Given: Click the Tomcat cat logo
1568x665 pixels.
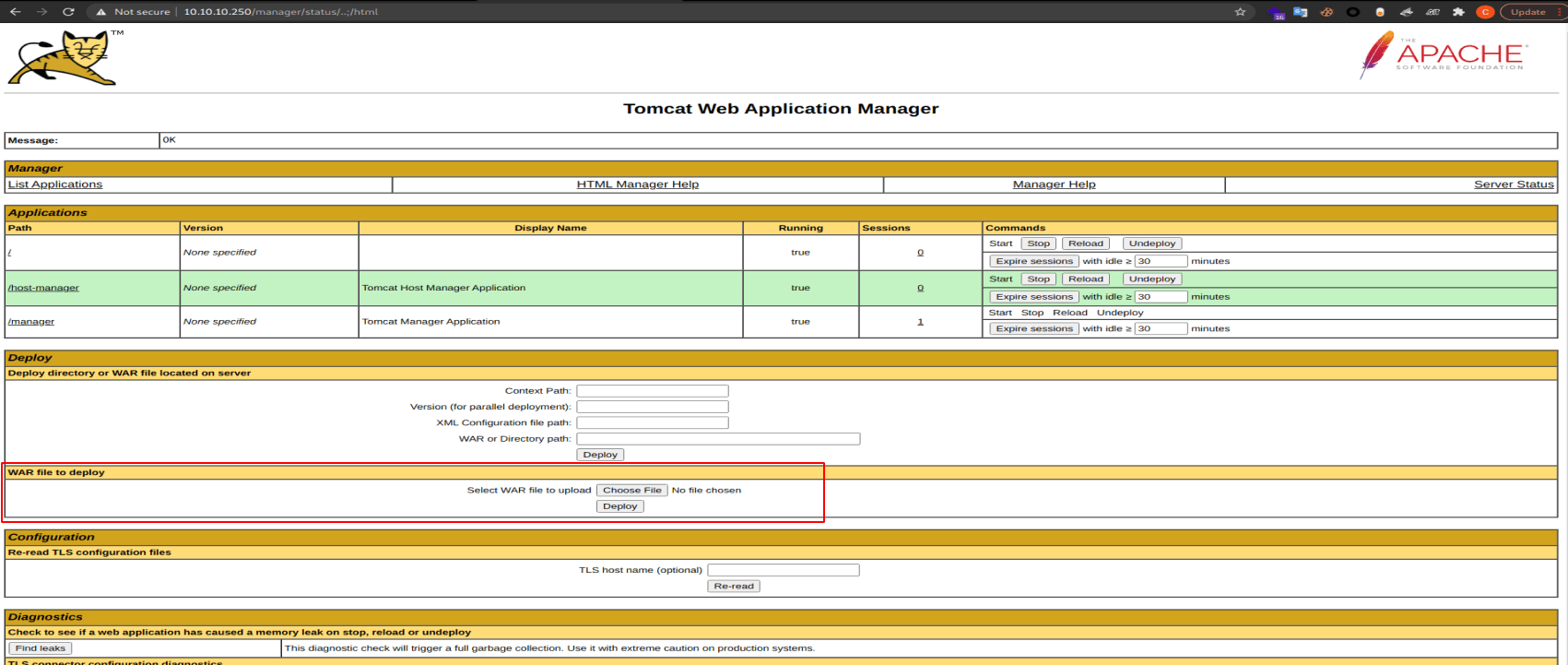Looking at the screenshot, I should 64,57.
